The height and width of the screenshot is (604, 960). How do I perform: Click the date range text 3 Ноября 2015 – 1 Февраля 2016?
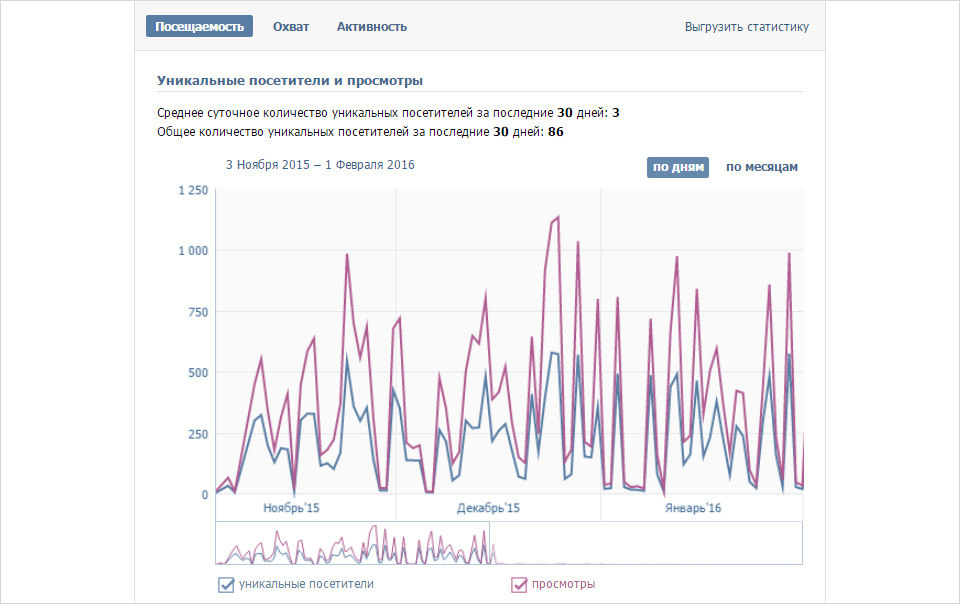pos(320,165)
